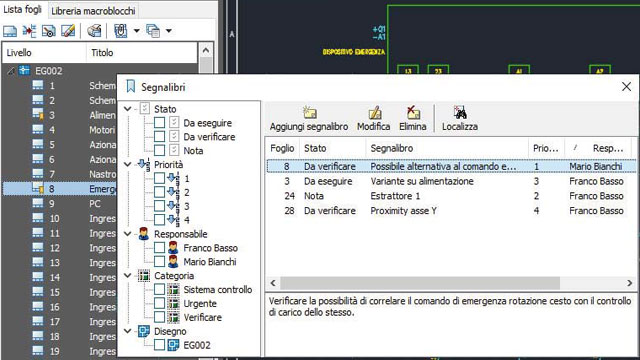Viewport: 640px width, 360px height.
Task: Click the EG002 drawing icon under Disegno
Action: (173, 345)
